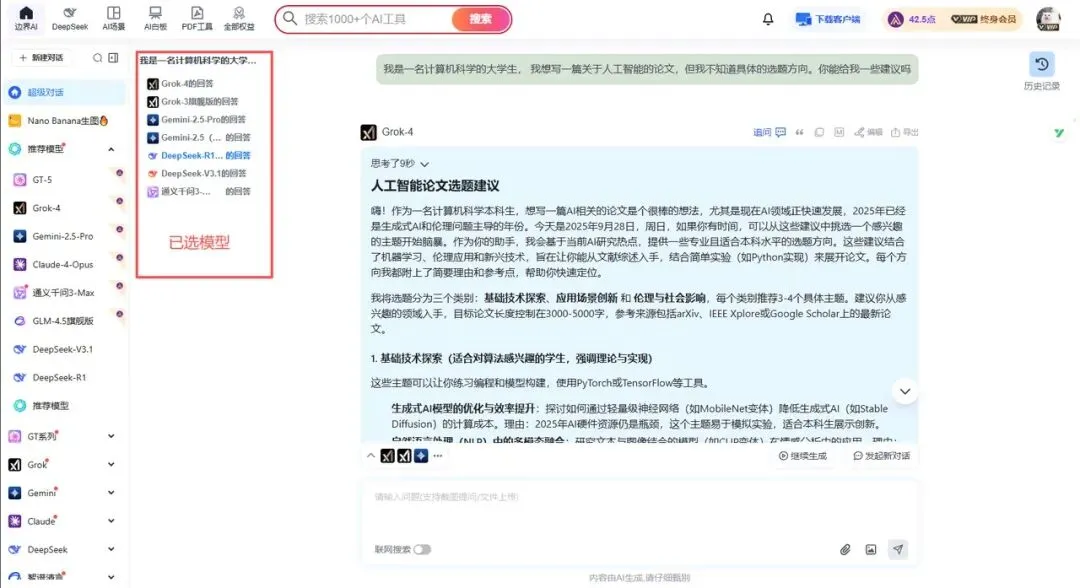The height and width of the screenshot is (588, 1080).
Task: Open the 边界AI home tab
Action: pyautogui.click(x=25, y=18)
